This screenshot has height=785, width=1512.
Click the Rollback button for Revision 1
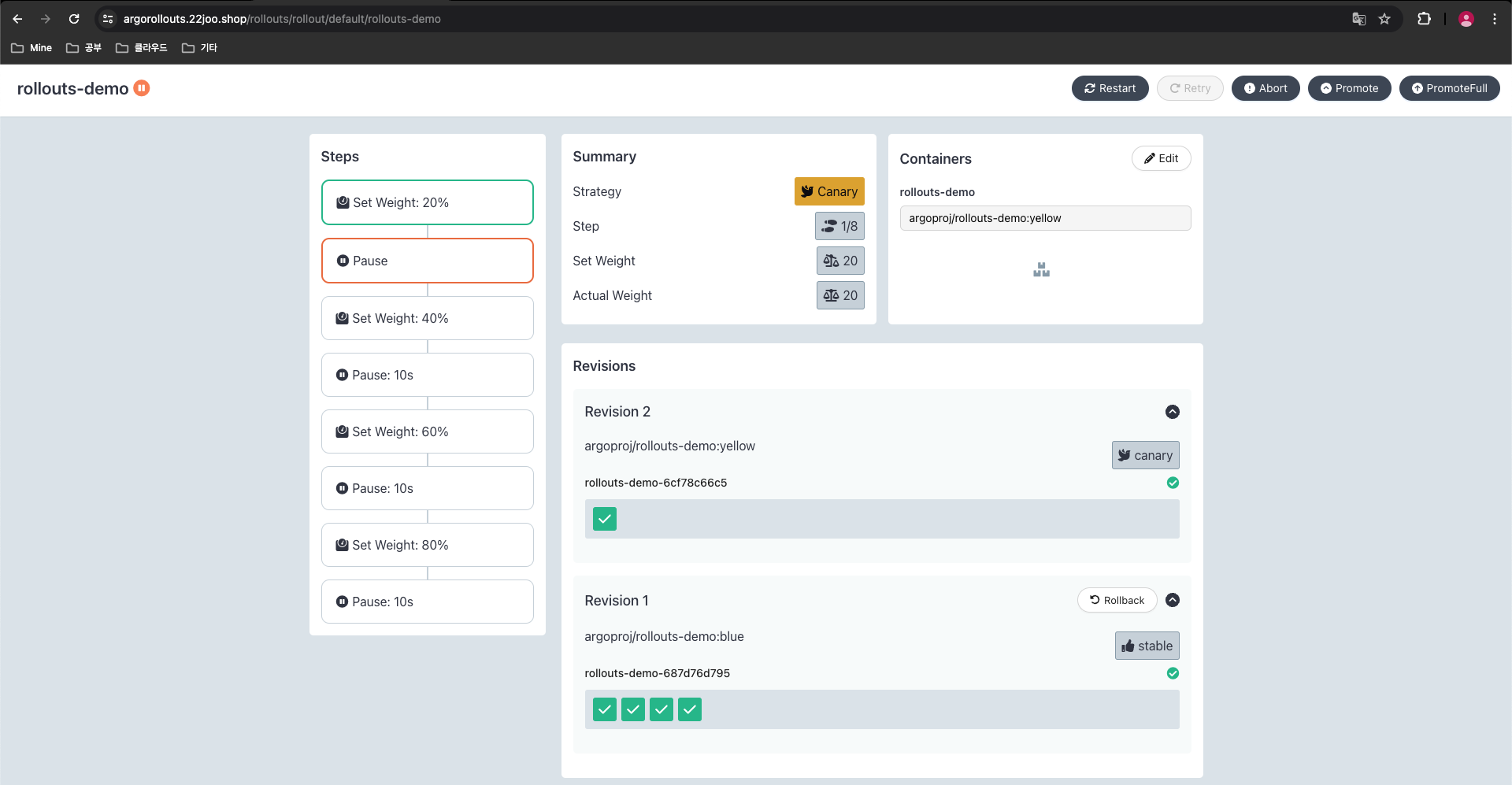point(1117,600)
